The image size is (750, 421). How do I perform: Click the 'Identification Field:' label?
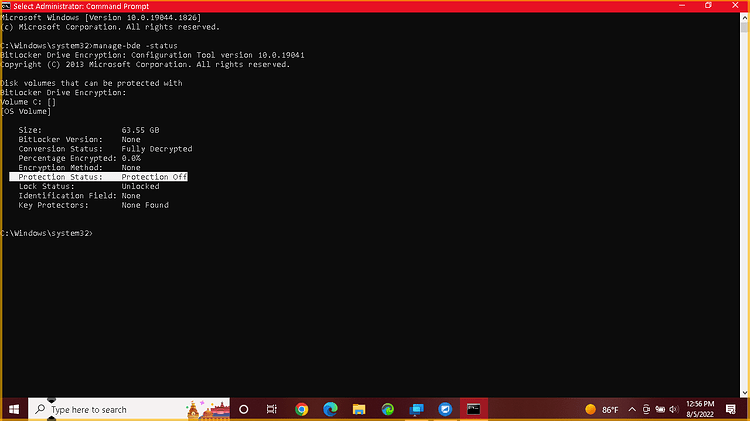67,196
